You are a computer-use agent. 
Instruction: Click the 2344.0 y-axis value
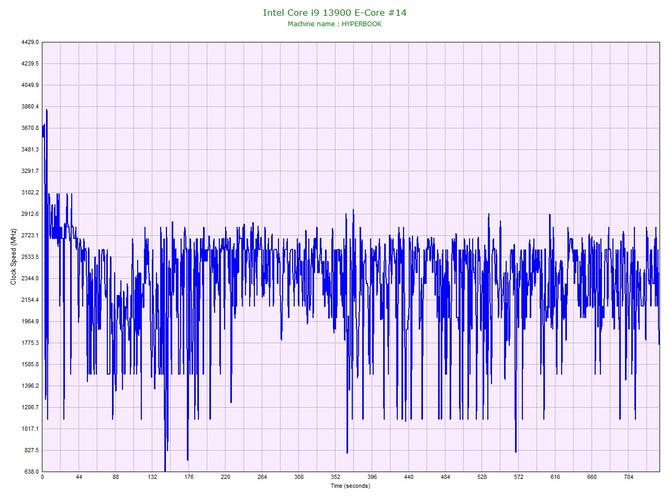click(x=30, y=278)
